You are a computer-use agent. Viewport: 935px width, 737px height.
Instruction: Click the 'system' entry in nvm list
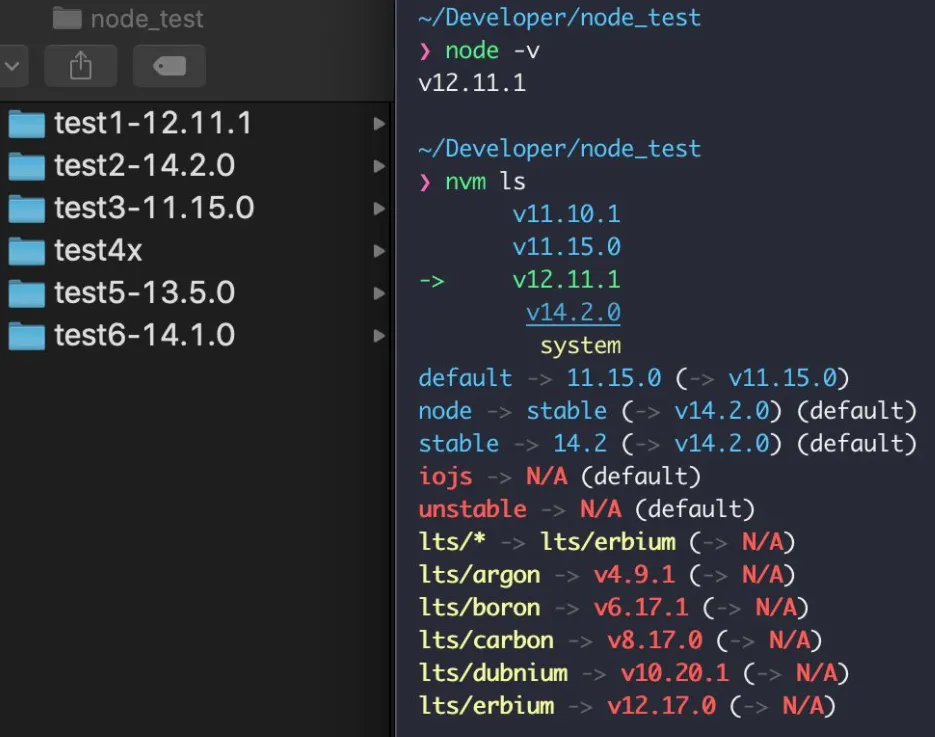coord(580,345)
